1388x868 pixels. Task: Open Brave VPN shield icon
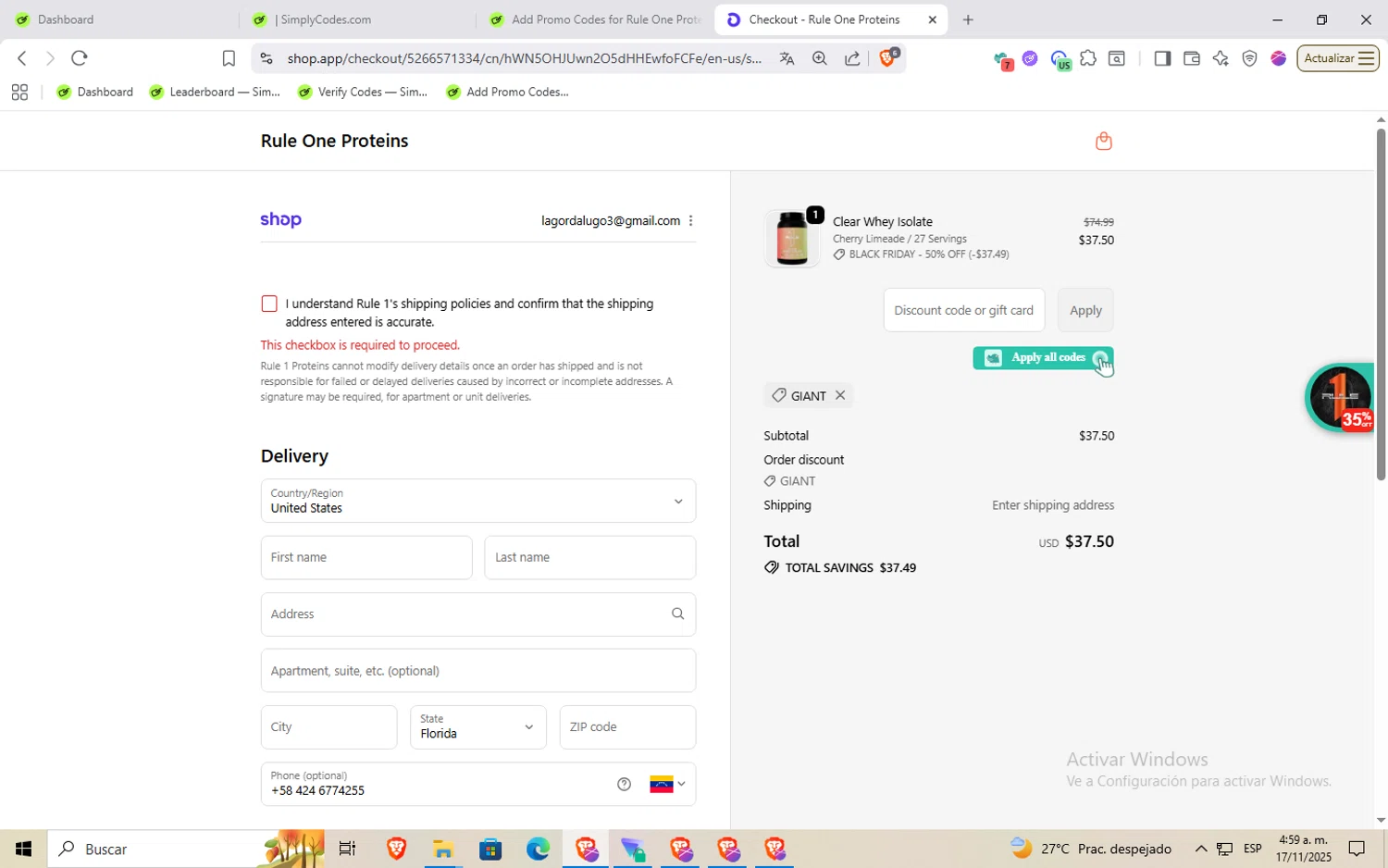click(x=1249, y=58)
